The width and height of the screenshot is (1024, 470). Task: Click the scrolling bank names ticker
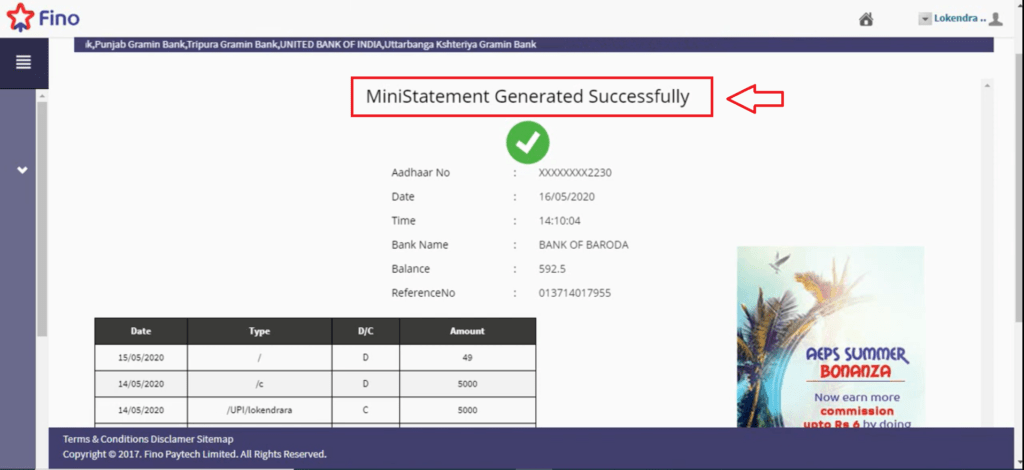(x=534, y=45)
